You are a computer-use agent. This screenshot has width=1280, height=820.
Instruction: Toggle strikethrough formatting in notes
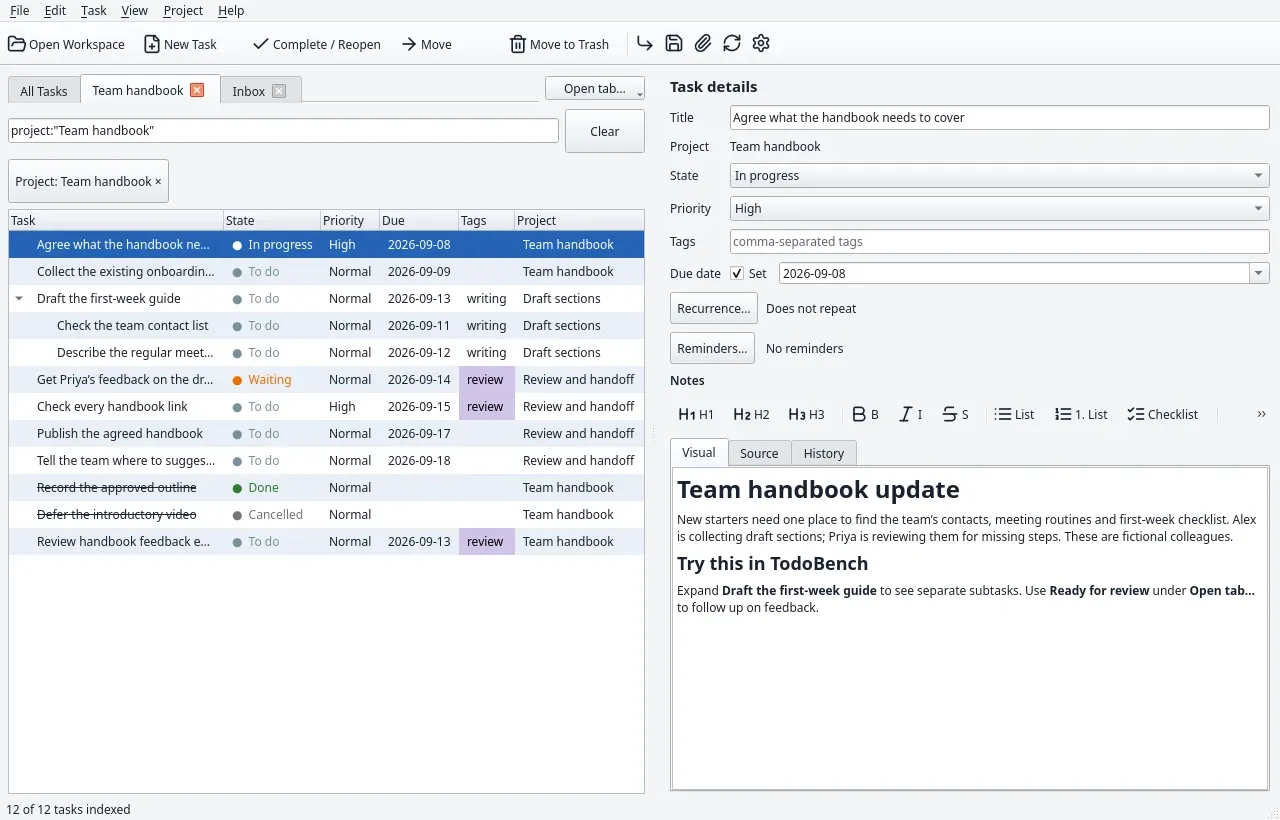point(955,414)
